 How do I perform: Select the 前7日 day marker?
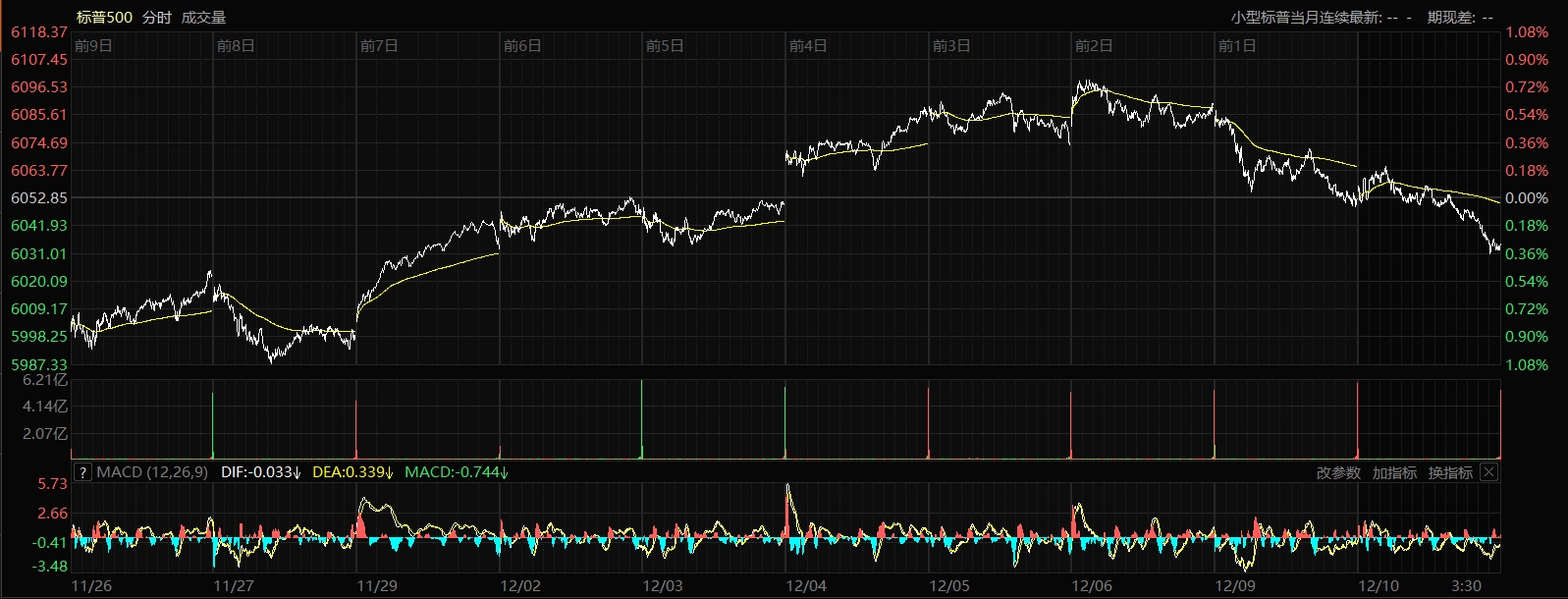(x=379, y=46)
